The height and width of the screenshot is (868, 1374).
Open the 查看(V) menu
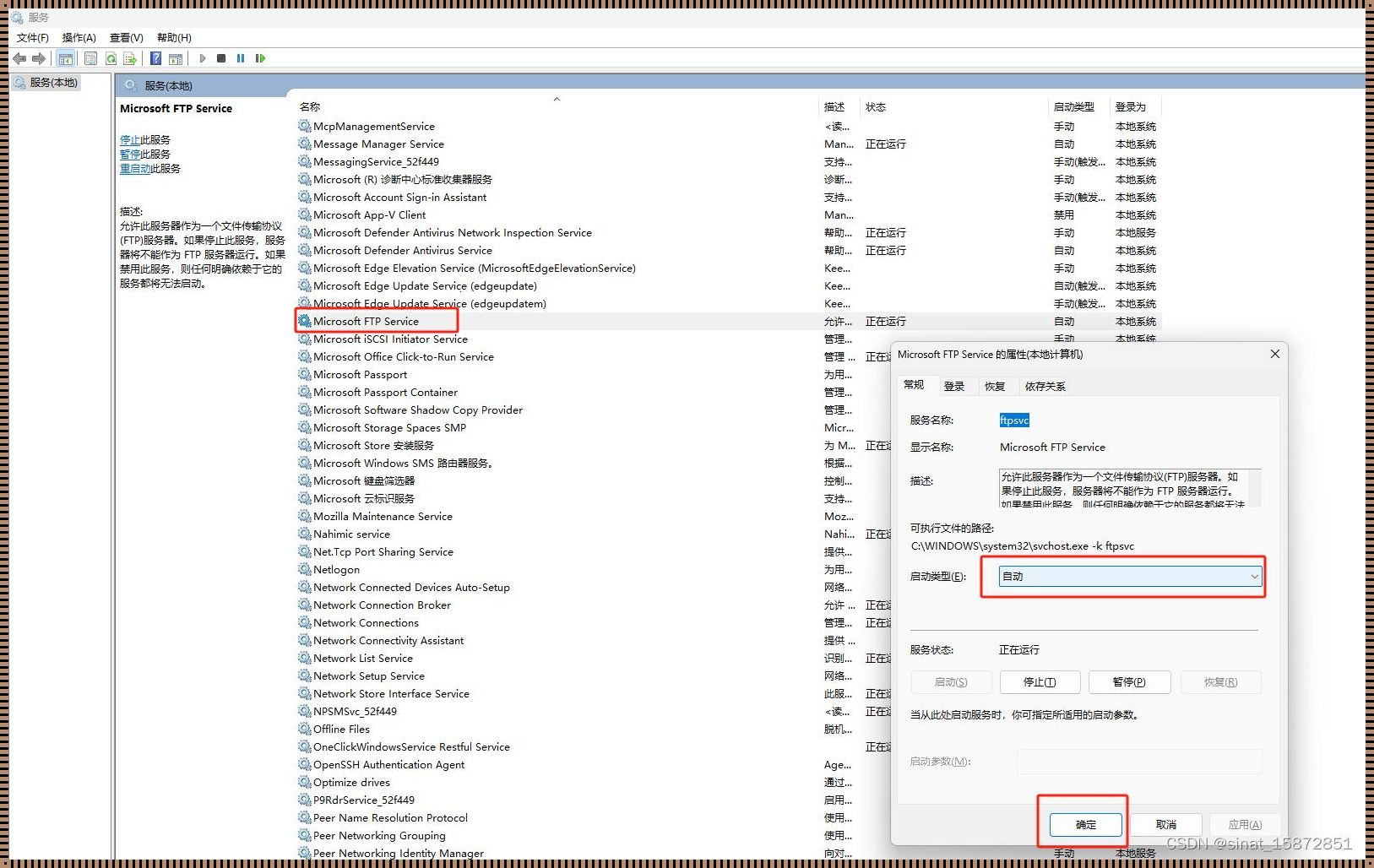click(x=127, y=38)
